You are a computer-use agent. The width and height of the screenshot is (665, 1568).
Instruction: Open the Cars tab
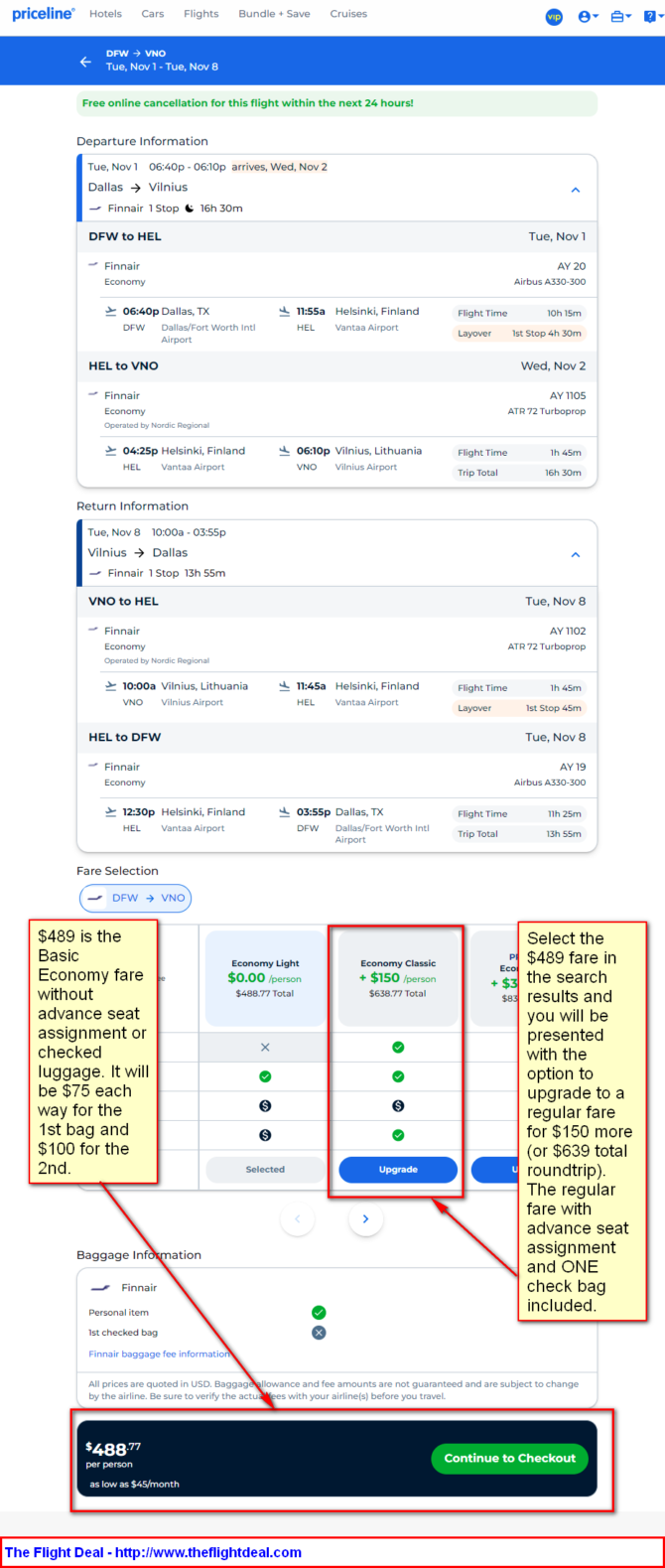click(x=153, y=14)
